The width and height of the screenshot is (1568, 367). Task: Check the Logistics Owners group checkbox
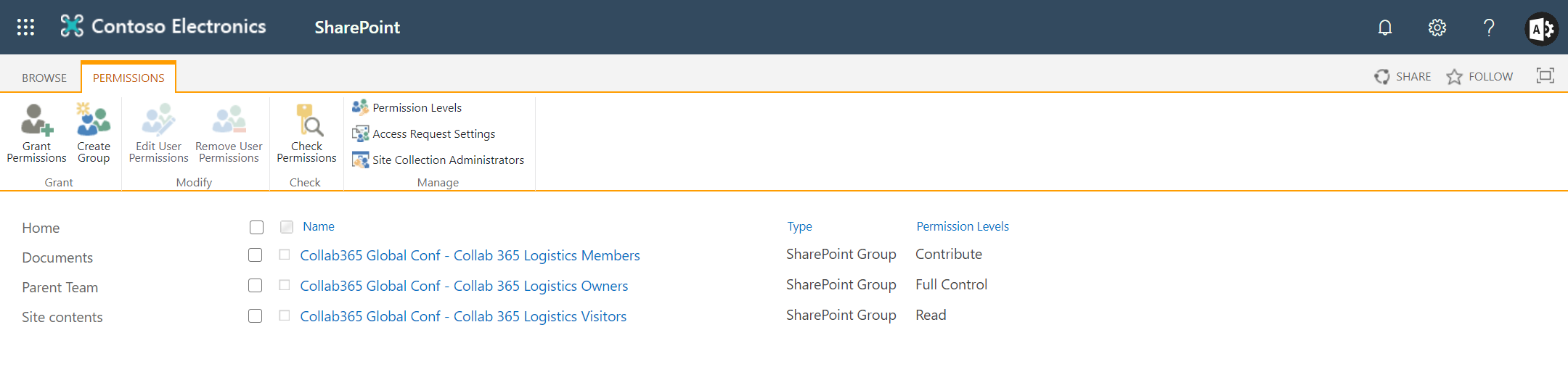[255, 286]
